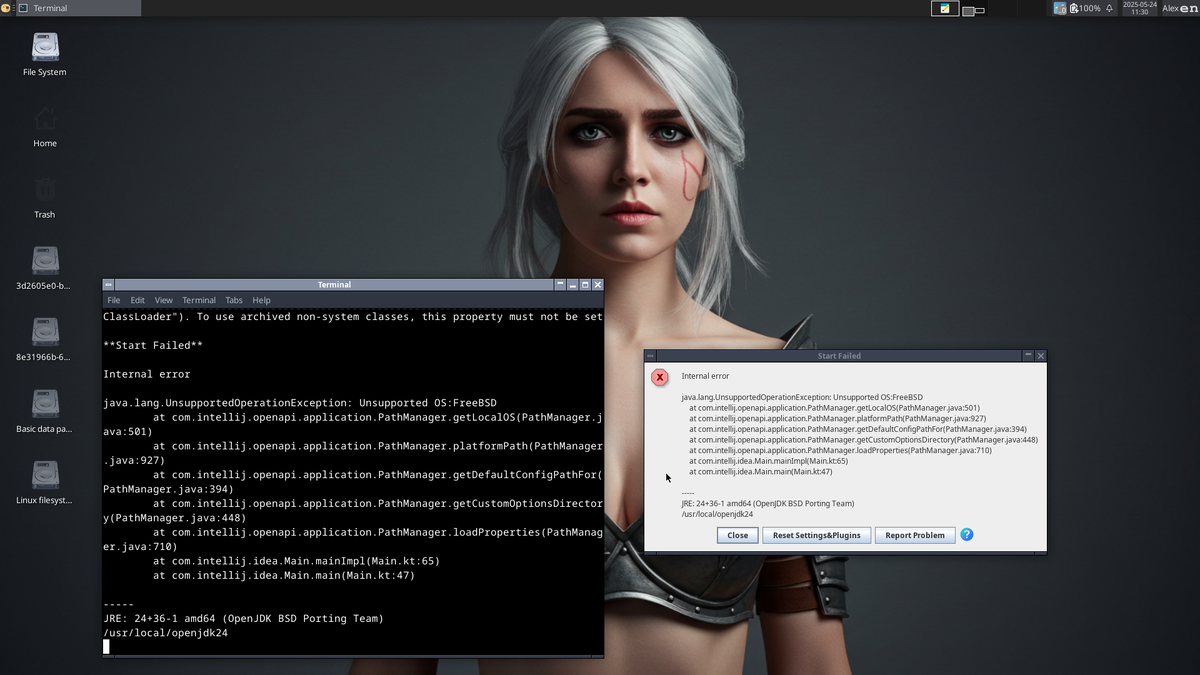Click the Report Problem button

[915, 535]
